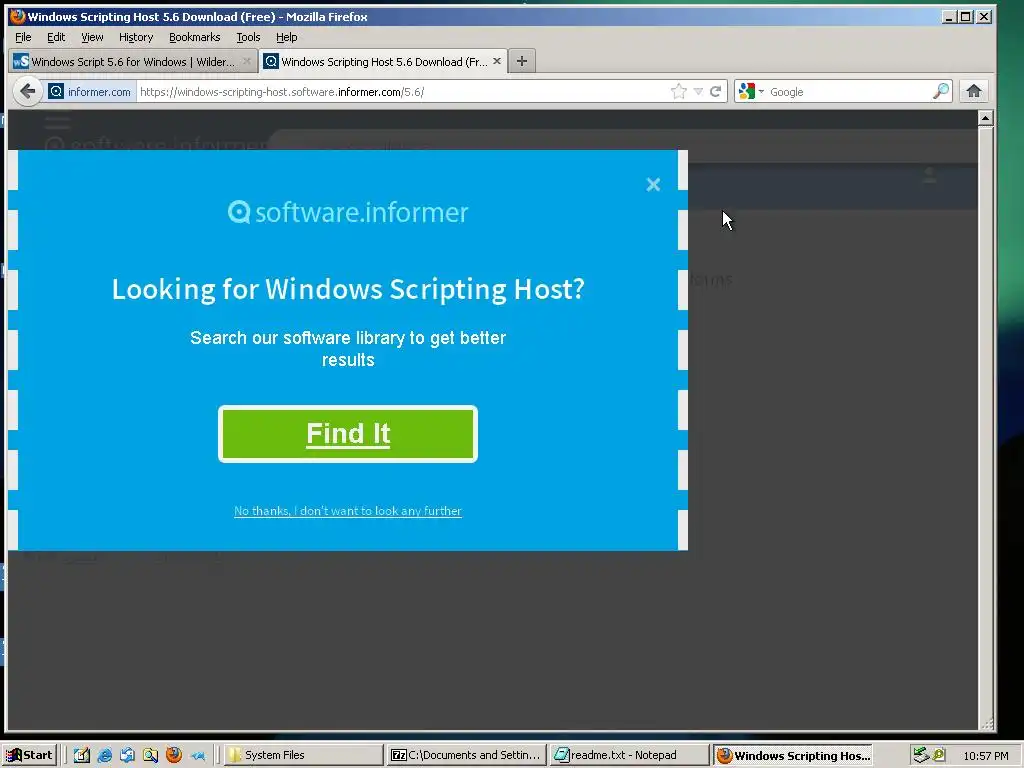1024x768 pixels.
Task: Switch to Windows Script 5.6 Wilders tab
Action: [x=133, y=61]
